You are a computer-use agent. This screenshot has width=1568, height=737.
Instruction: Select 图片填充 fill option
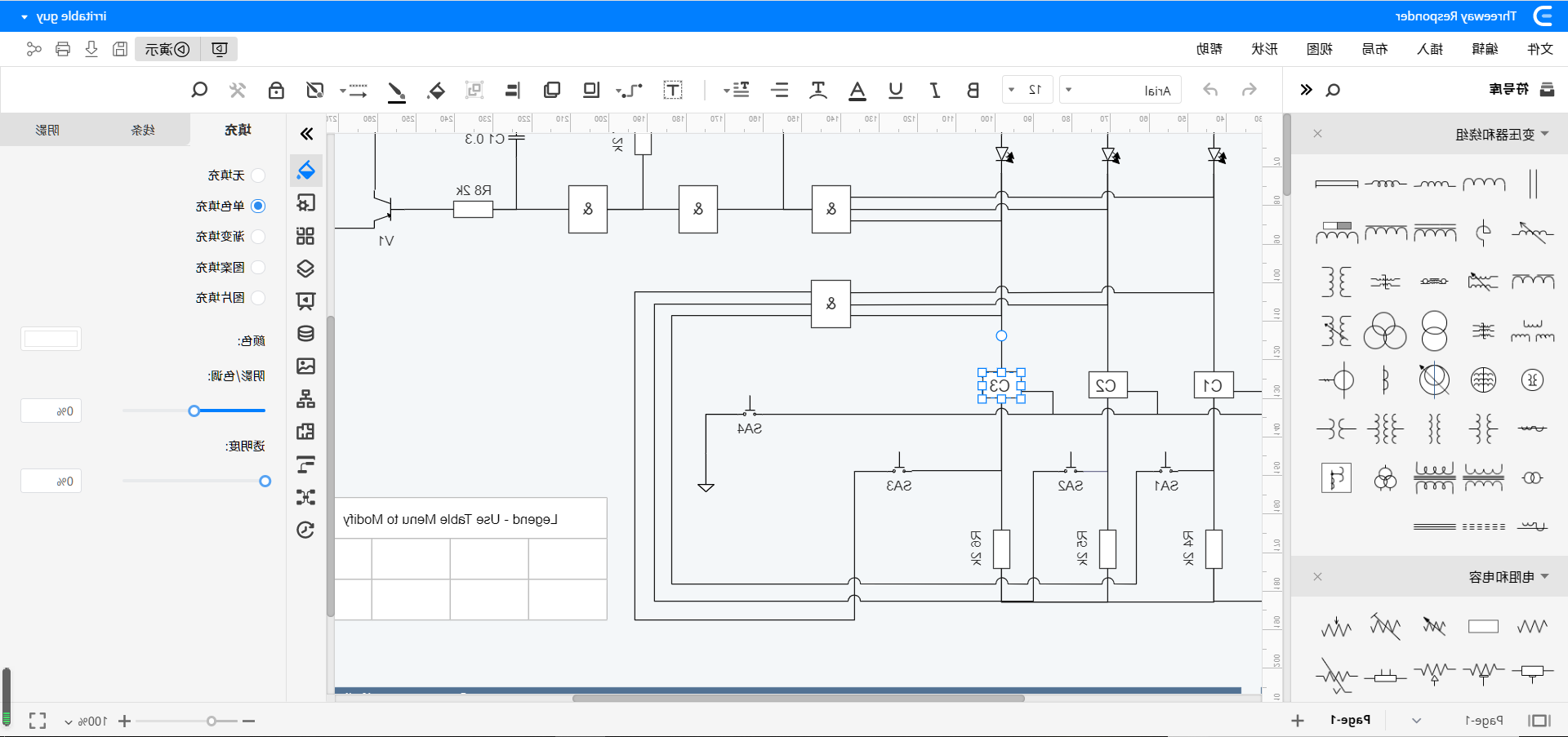[230, 298]
